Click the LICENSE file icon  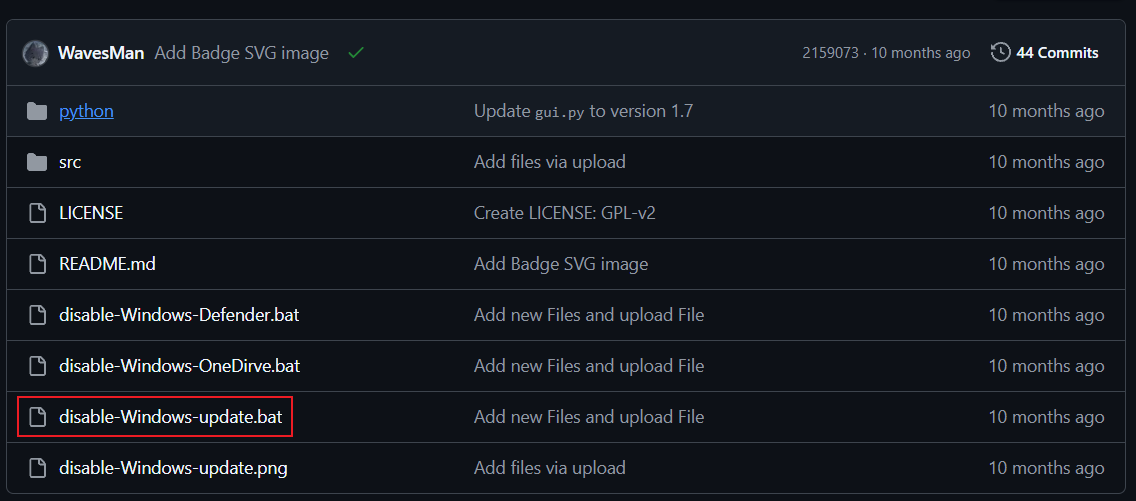pos(37,213)
